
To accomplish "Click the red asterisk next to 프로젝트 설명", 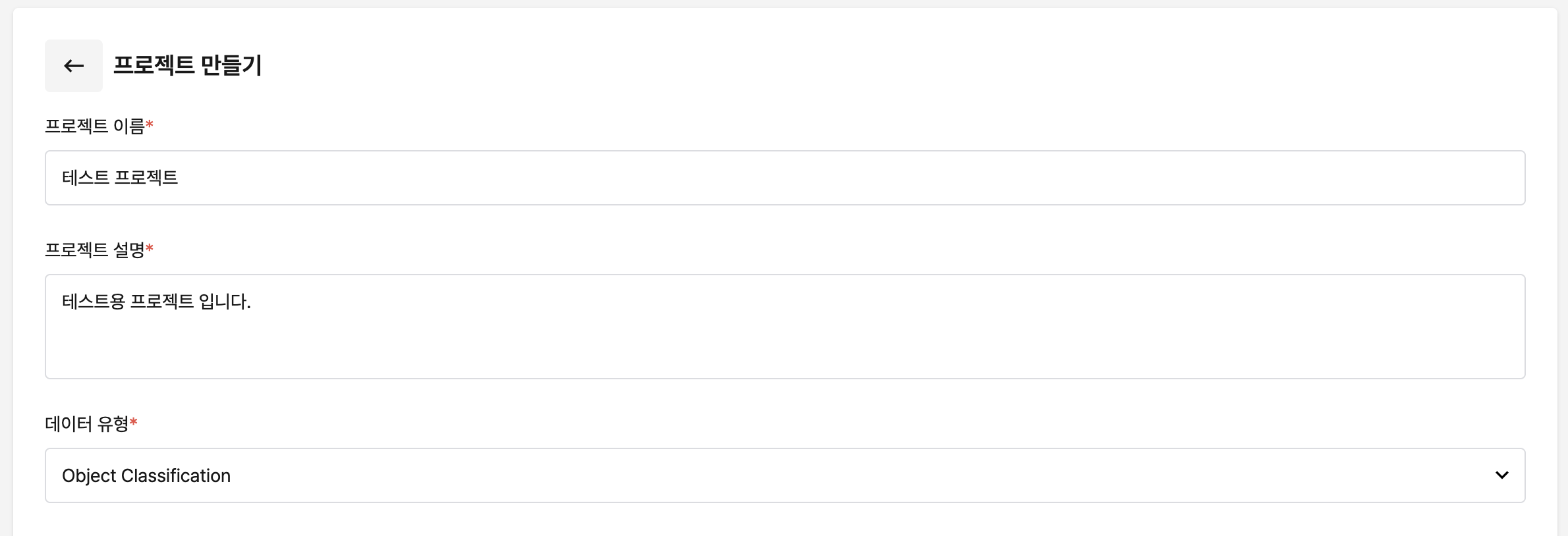I will click(150, 248).
